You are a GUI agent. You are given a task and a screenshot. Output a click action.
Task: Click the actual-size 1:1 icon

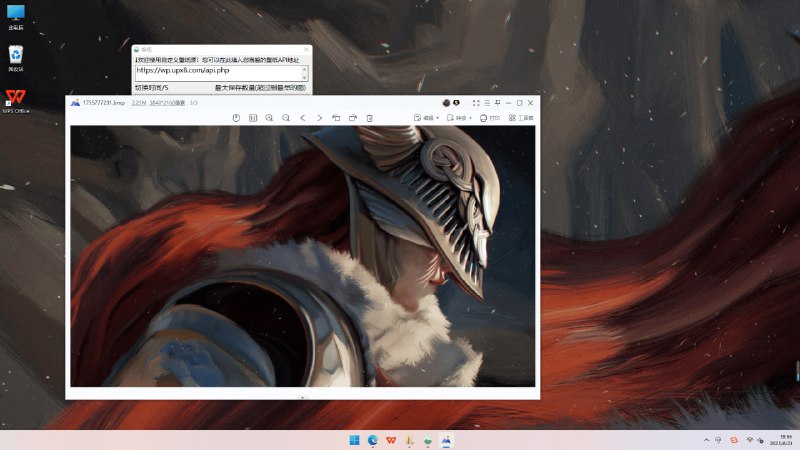tap(253, 118)
